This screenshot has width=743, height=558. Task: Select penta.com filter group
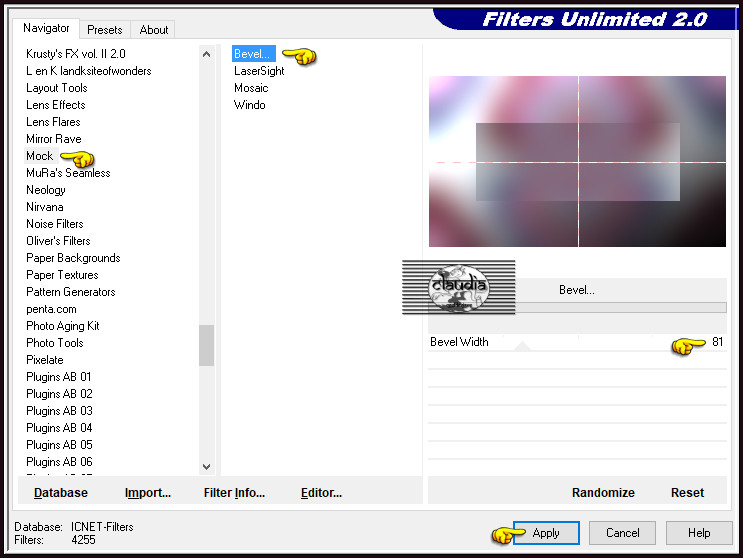click(x=51, y=309)
